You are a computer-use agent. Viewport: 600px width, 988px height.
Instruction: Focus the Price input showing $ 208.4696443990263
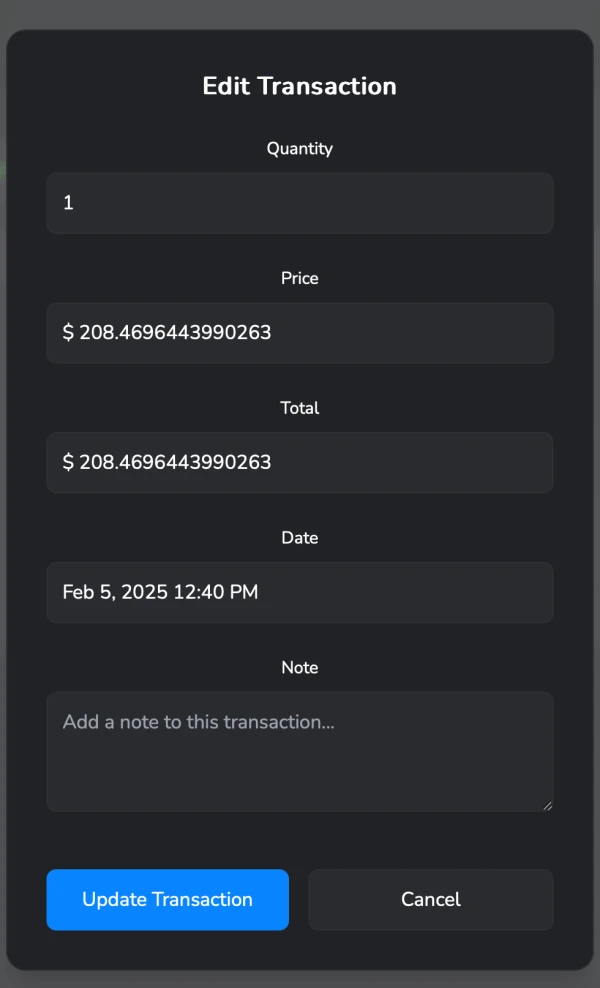coord(300,332)
